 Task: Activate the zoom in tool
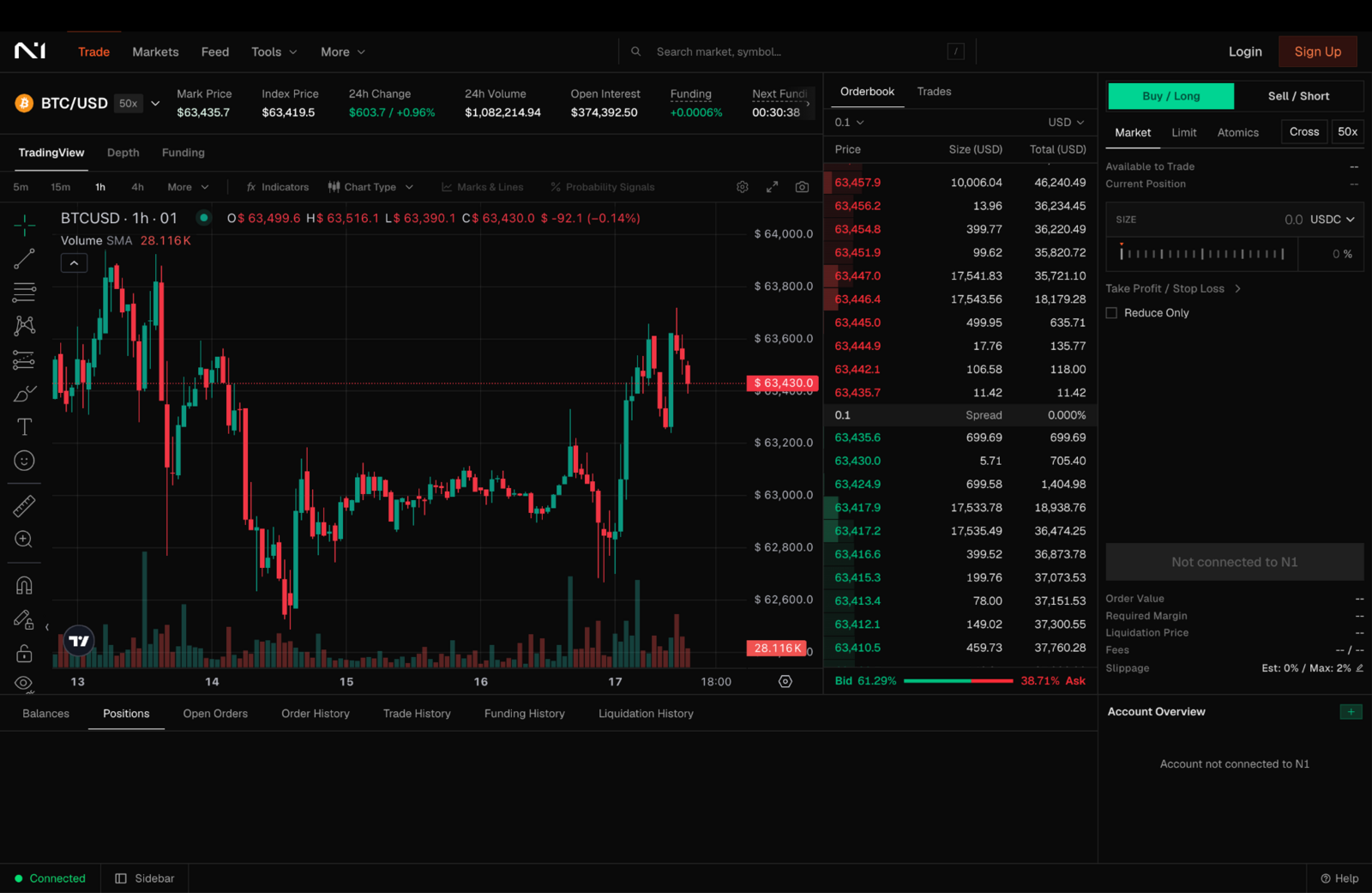(x=24, y=540)
